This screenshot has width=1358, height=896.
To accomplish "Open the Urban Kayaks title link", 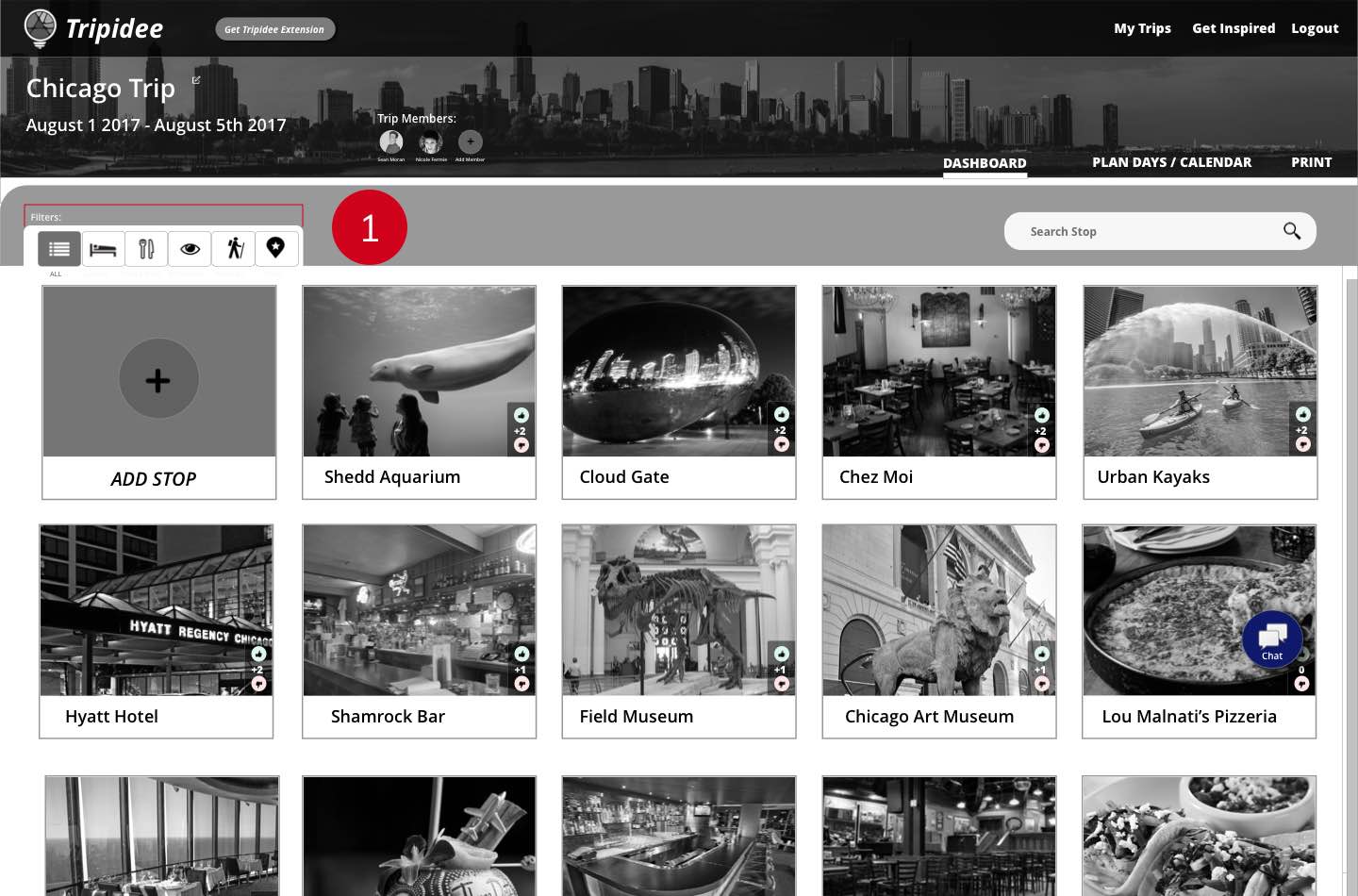I will [x=1153, y=477].
